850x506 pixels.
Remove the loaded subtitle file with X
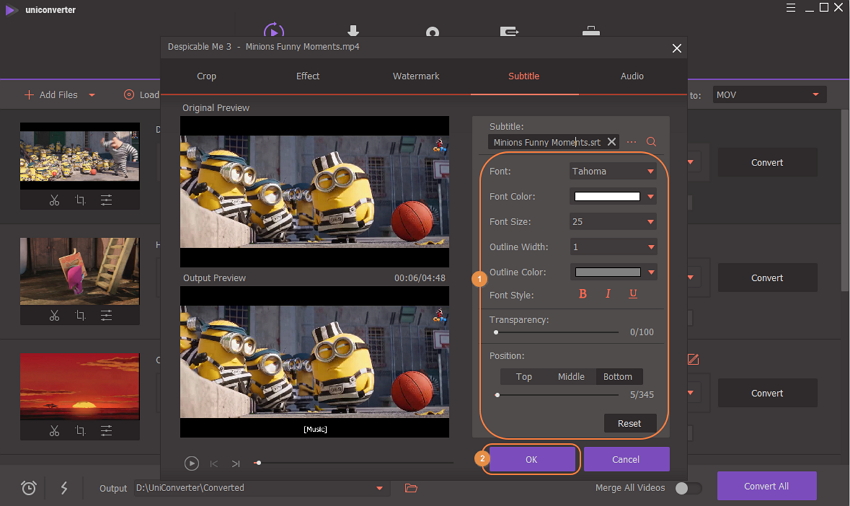[611, 142]
